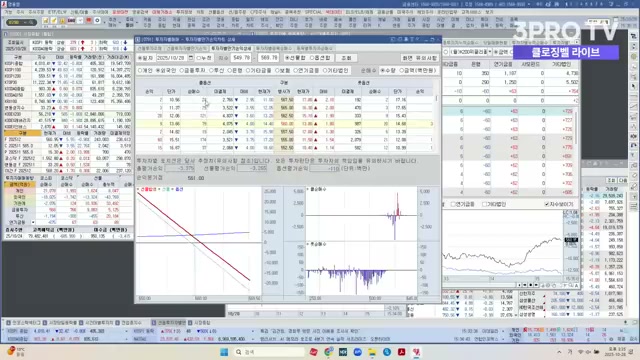Click the circular settings icon in top toolbar
Screen dimensions: 640x360
point(98,21)
